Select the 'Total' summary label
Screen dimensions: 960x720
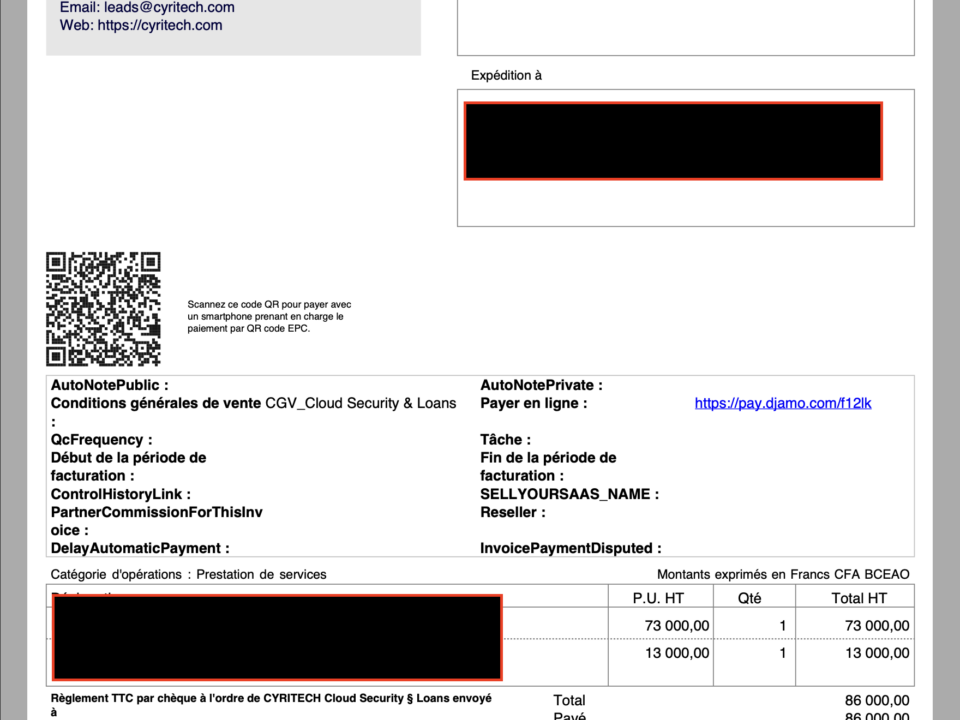point(569,700)
